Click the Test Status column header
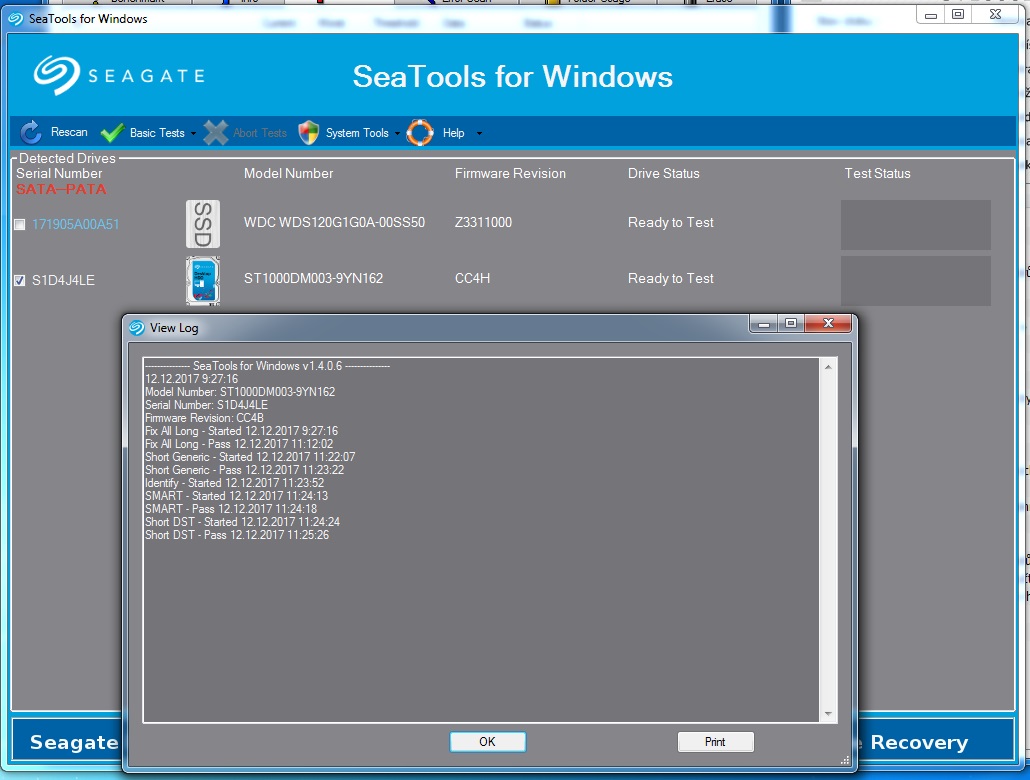 (878, 173)
